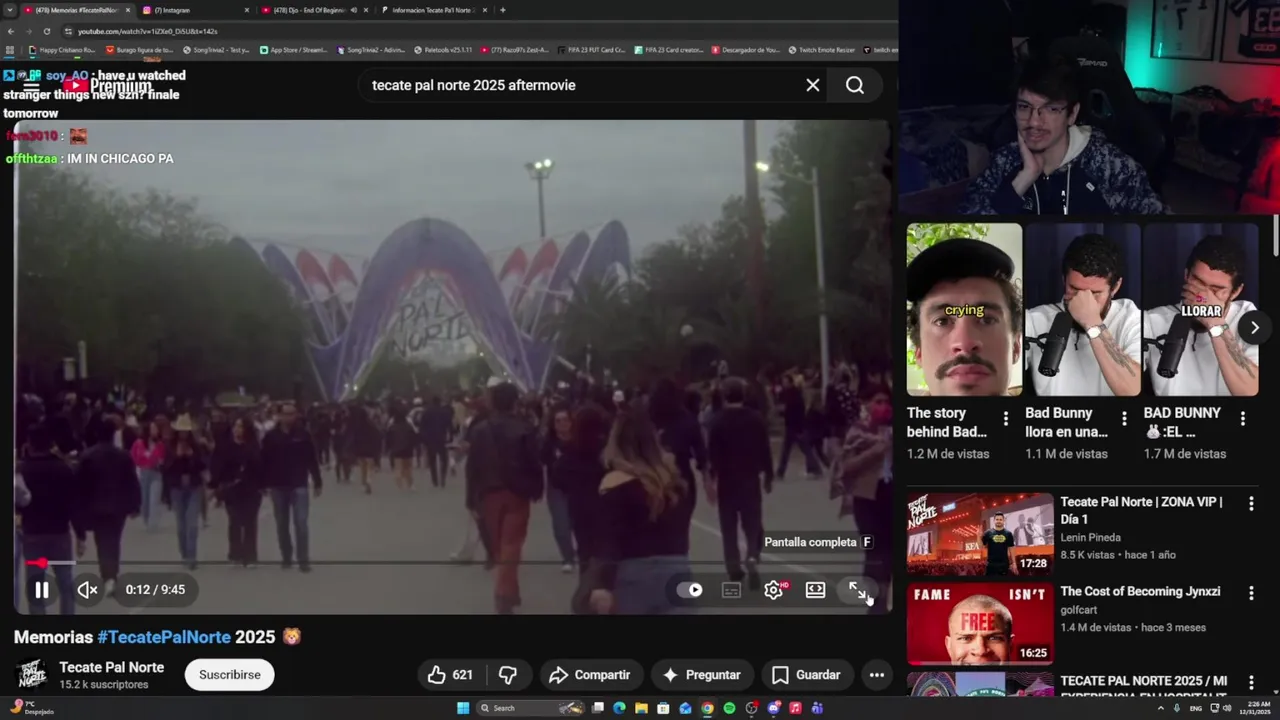Image resolution: width=1280 pixels, height=720 pixels.
Task: Open options for 'BAD BUNNY :EL...' short
Action: [x=1243, y=419]
